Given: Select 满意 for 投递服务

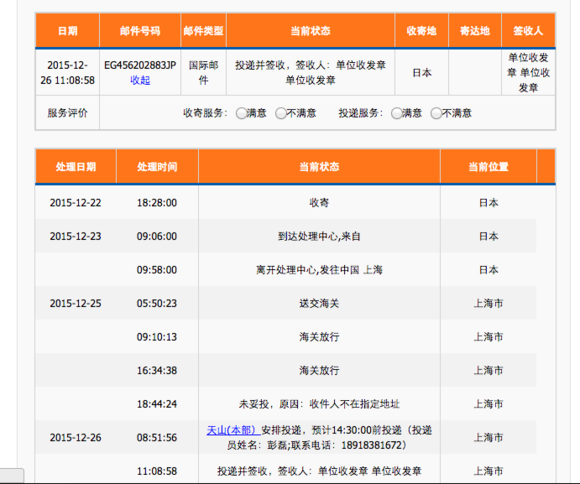Looking at the screenshot, I should click(397, 113).
